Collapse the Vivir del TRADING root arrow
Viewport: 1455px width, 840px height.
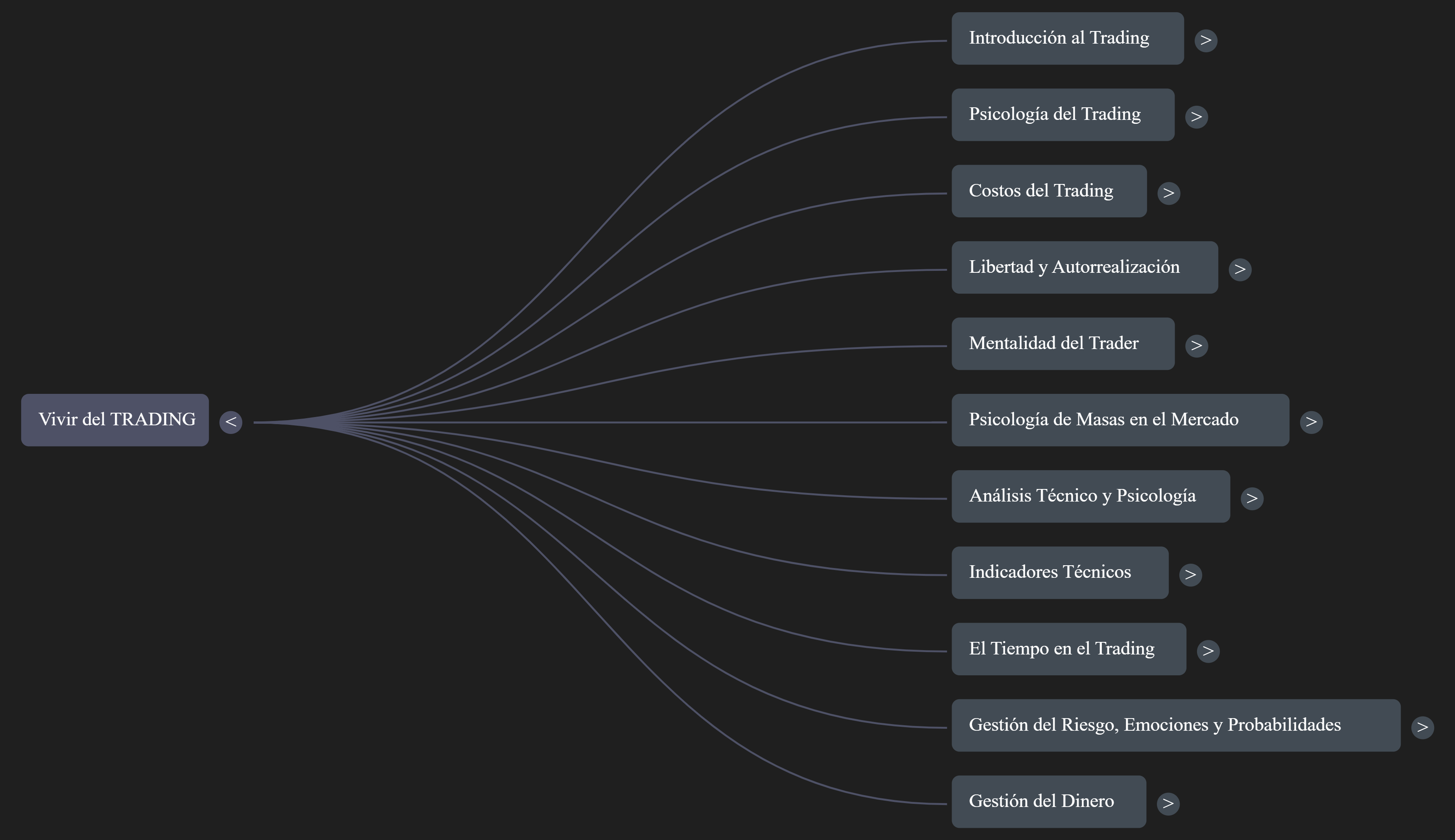click(230, 422)
